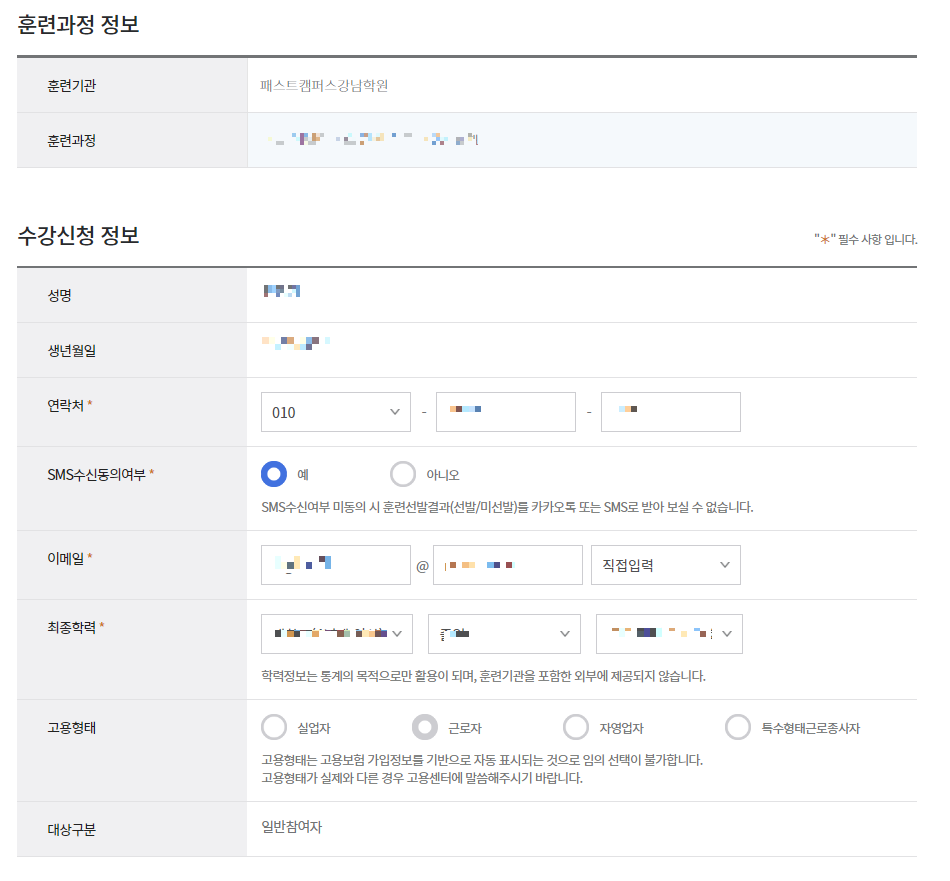The height and width of the screenshot is (881, 950).
Task: Open the phone prefix dropdown showing 010
Action: click(x=335, y=411)
